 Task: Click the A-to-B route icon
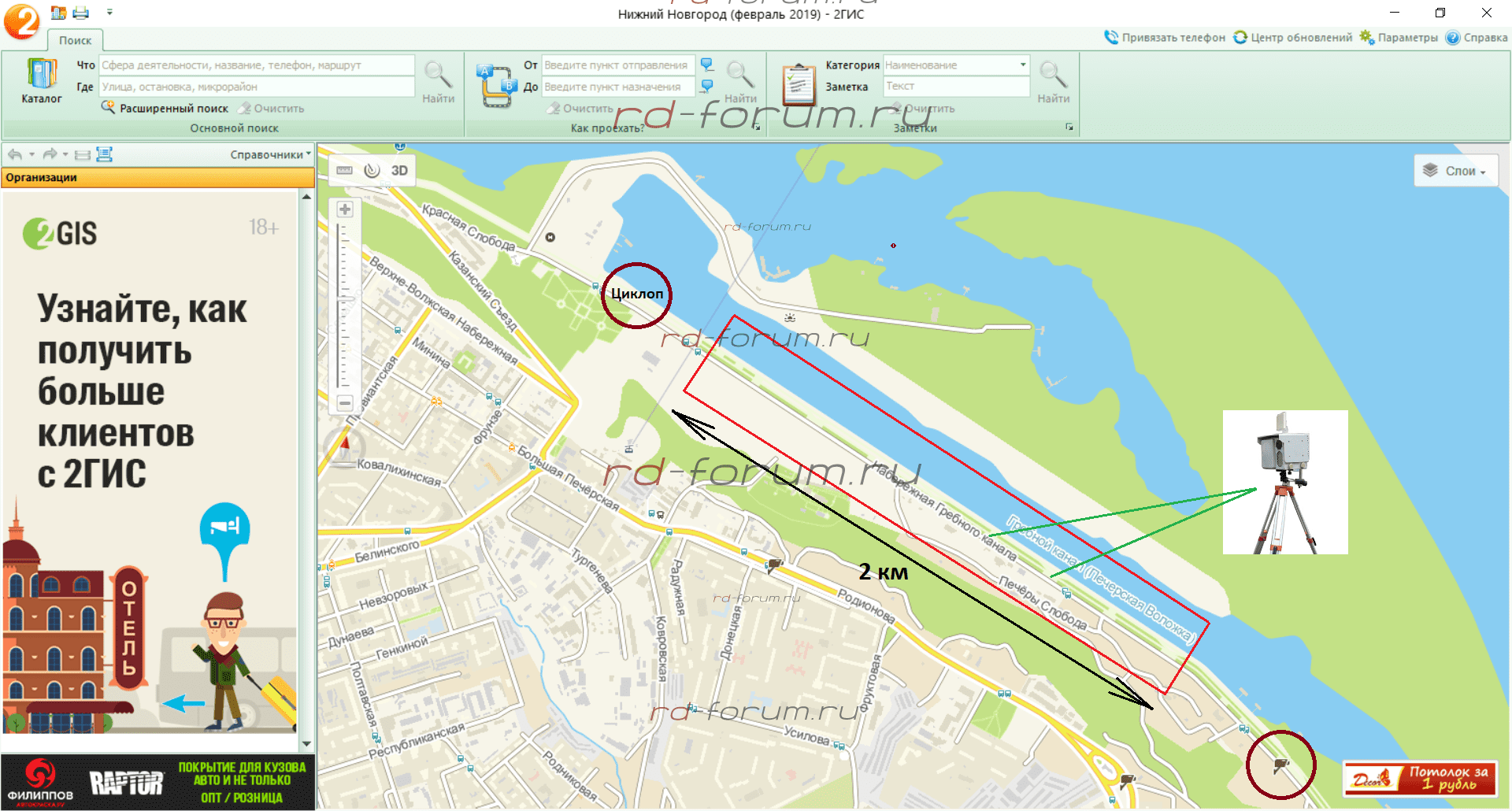point(496,86)
